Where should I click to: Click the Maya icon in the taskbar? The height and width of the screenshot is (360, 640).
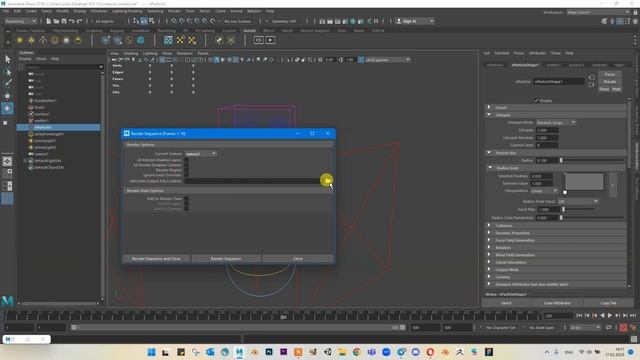click(x=240, y=352)
